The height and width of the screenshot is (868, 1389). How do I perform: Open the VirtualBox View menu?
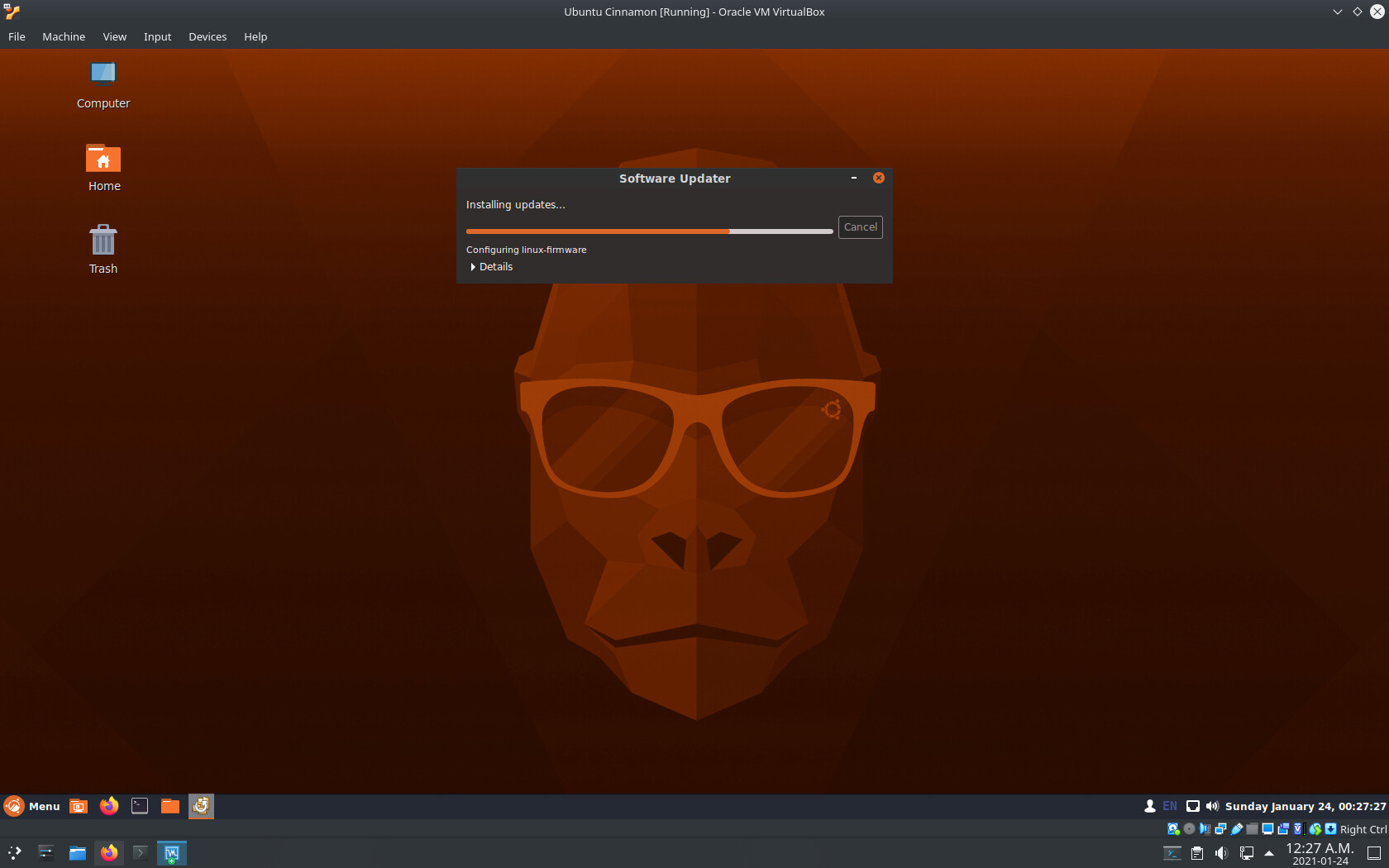pyautogui.click(x=114, y=36)
